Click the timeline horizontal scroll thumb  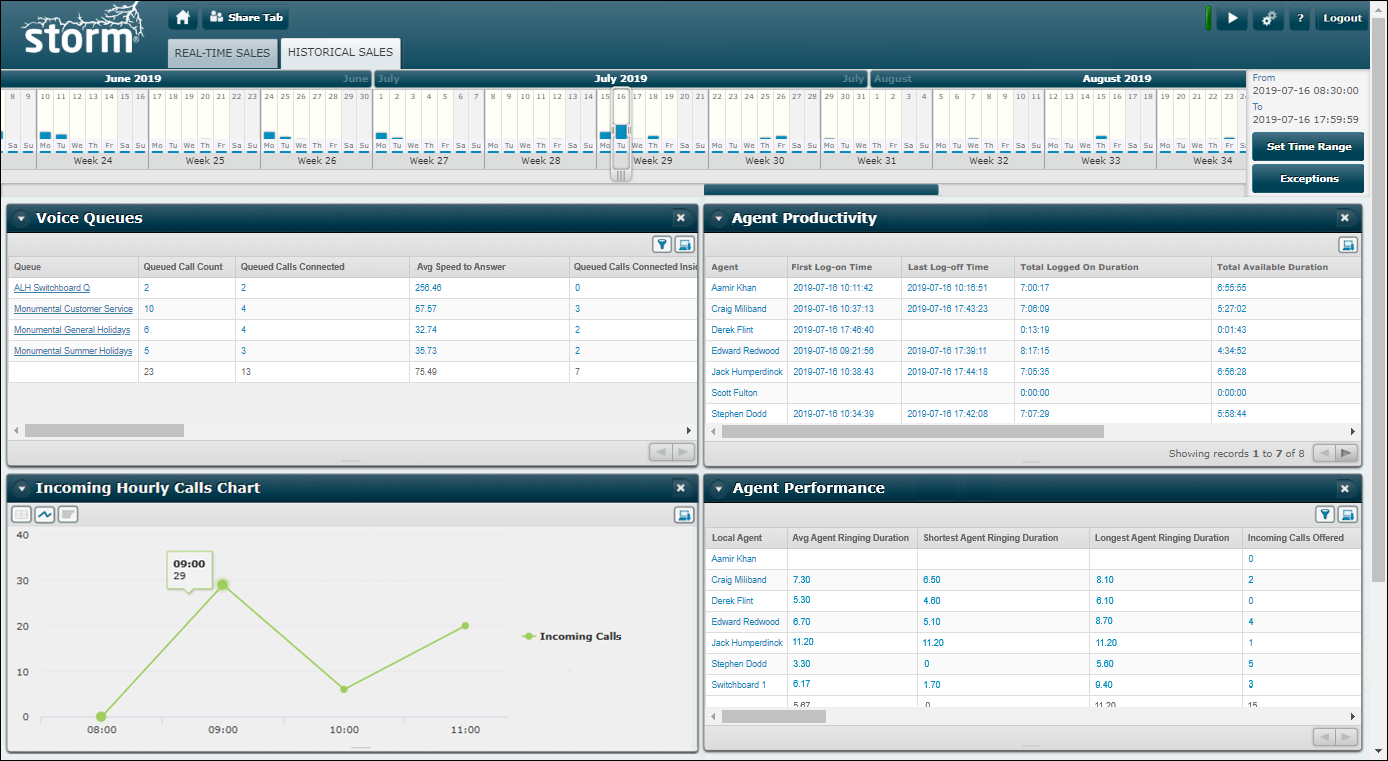pyautogui.click(x=821, y=190)
